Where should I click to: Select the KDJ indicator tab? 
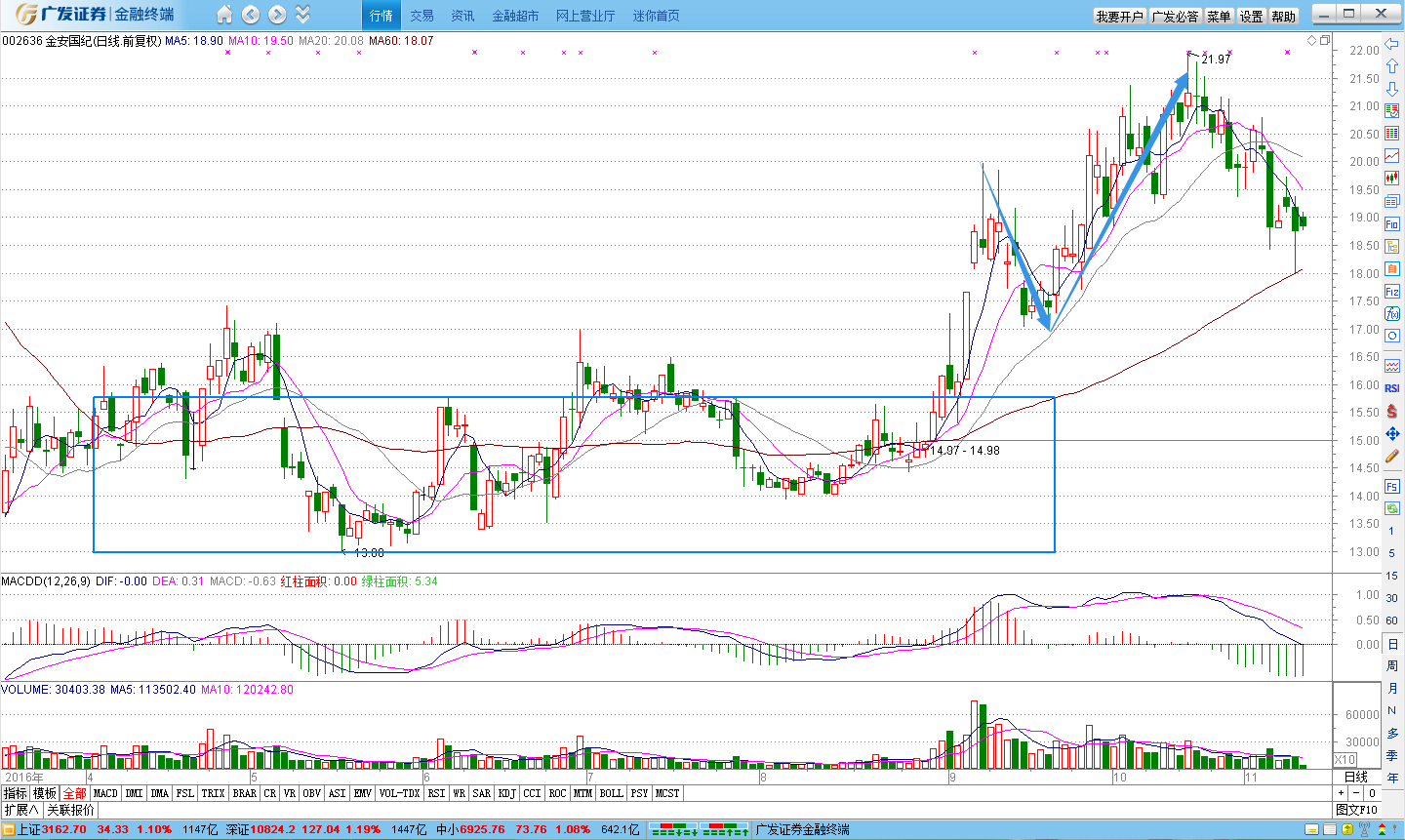(507, 793)
